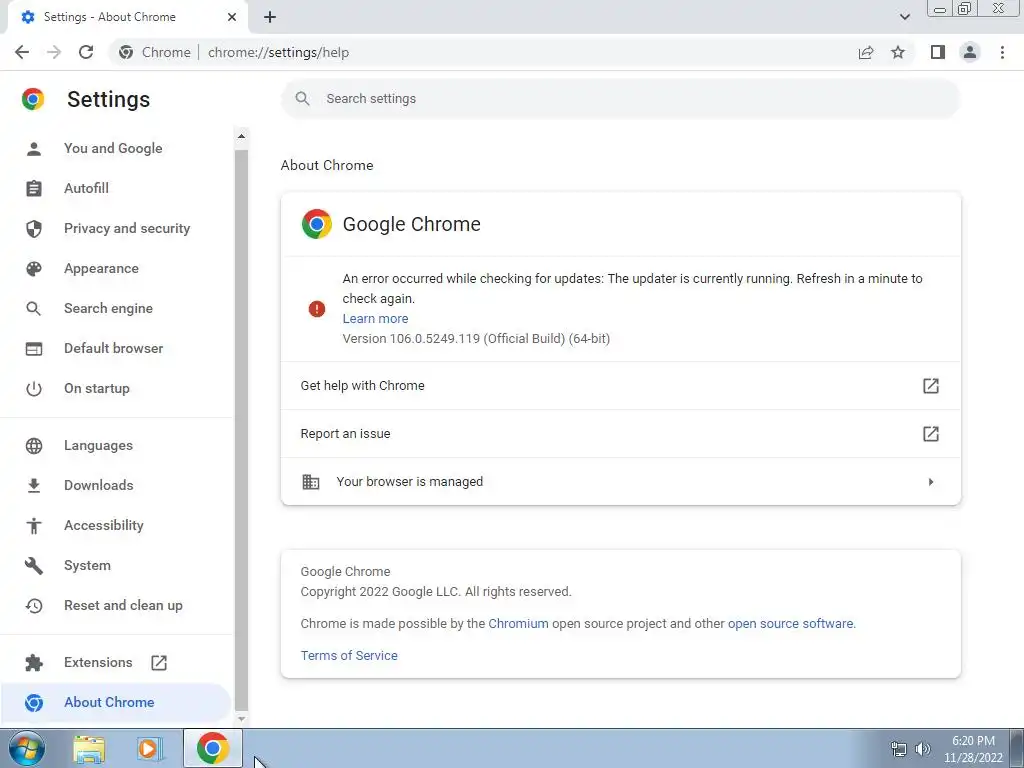Click the Google Chrome logo in card

pyautogui.click(x=317, y=224)
